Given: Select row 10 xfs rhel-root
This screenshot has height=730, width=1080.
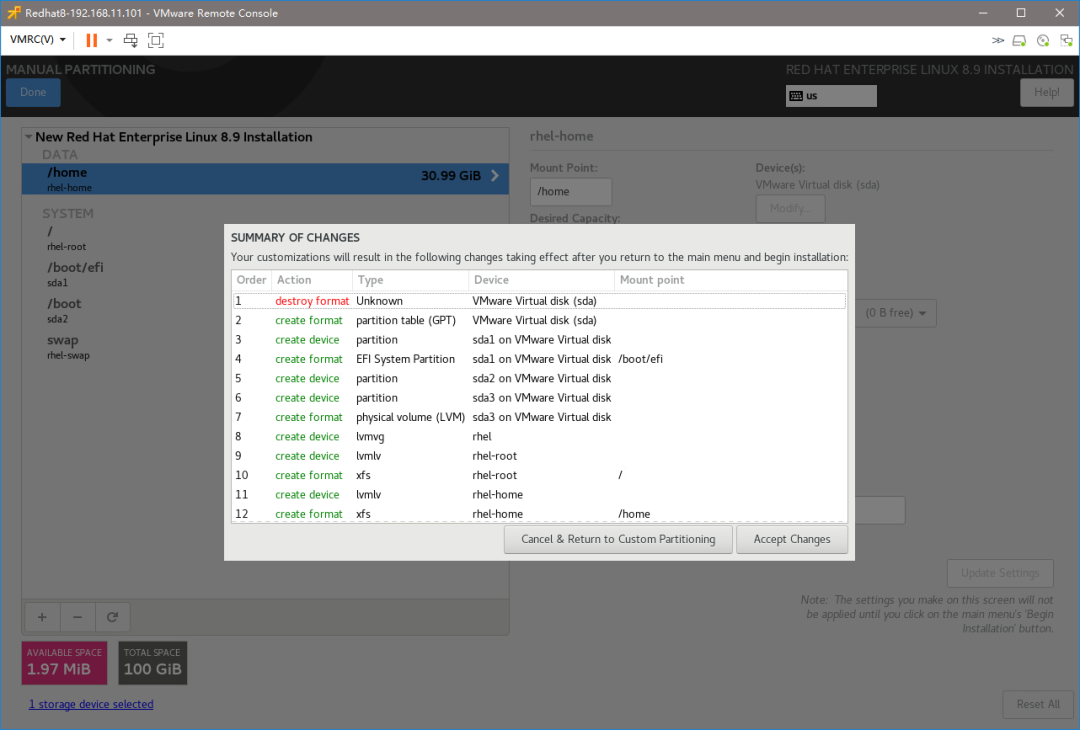Looking at the screenshot, I should pyautogui.click(x=539, y=474).
